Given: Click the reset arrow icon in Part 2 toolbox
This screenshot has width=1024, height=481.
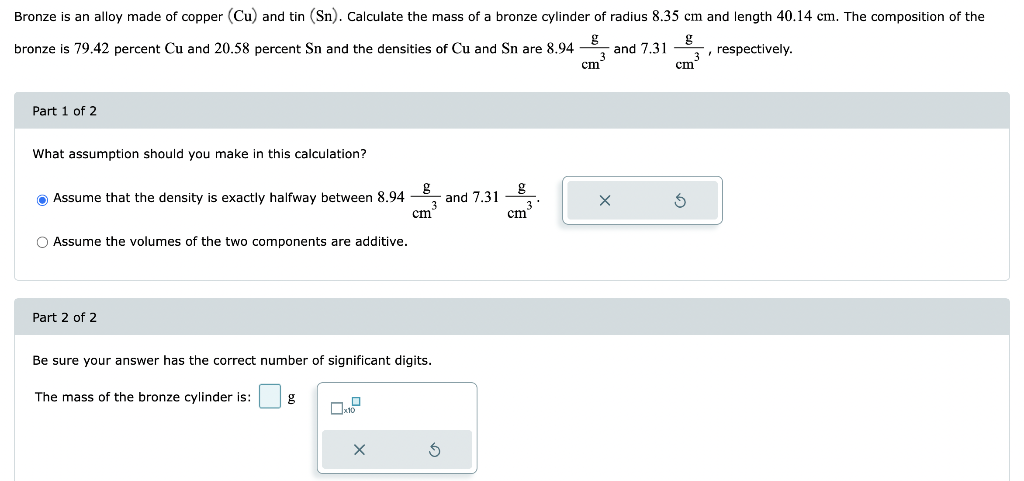Looking at the screenshot, I should 435,449.
